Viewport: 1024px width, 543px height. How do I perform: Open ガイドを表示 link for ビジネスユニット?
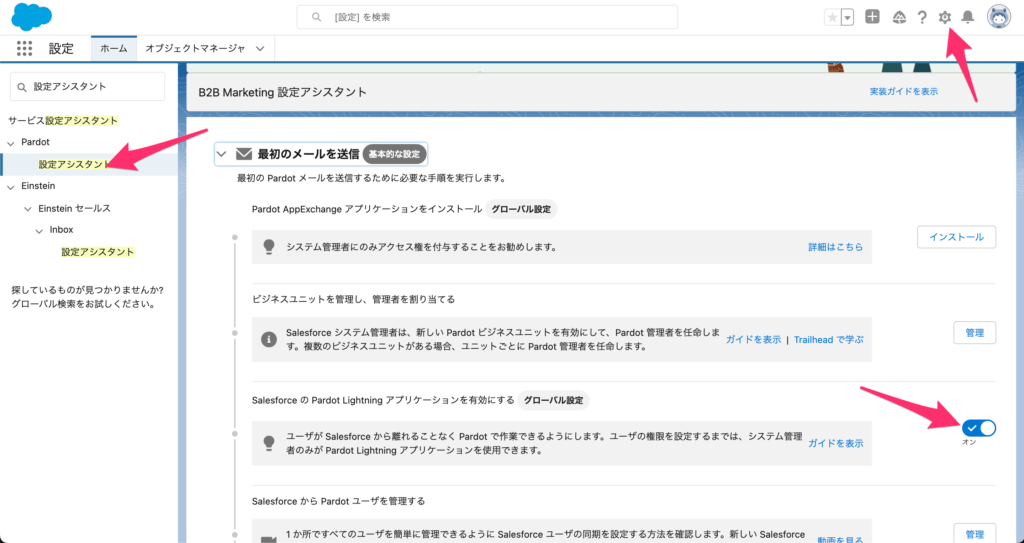tap(754, 340)
